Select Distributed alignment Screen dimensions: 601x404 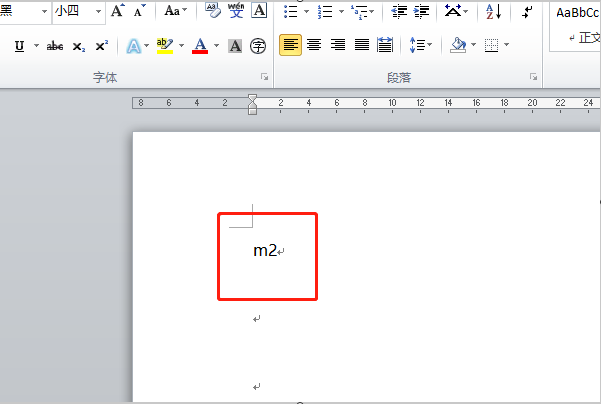point(385,45)
